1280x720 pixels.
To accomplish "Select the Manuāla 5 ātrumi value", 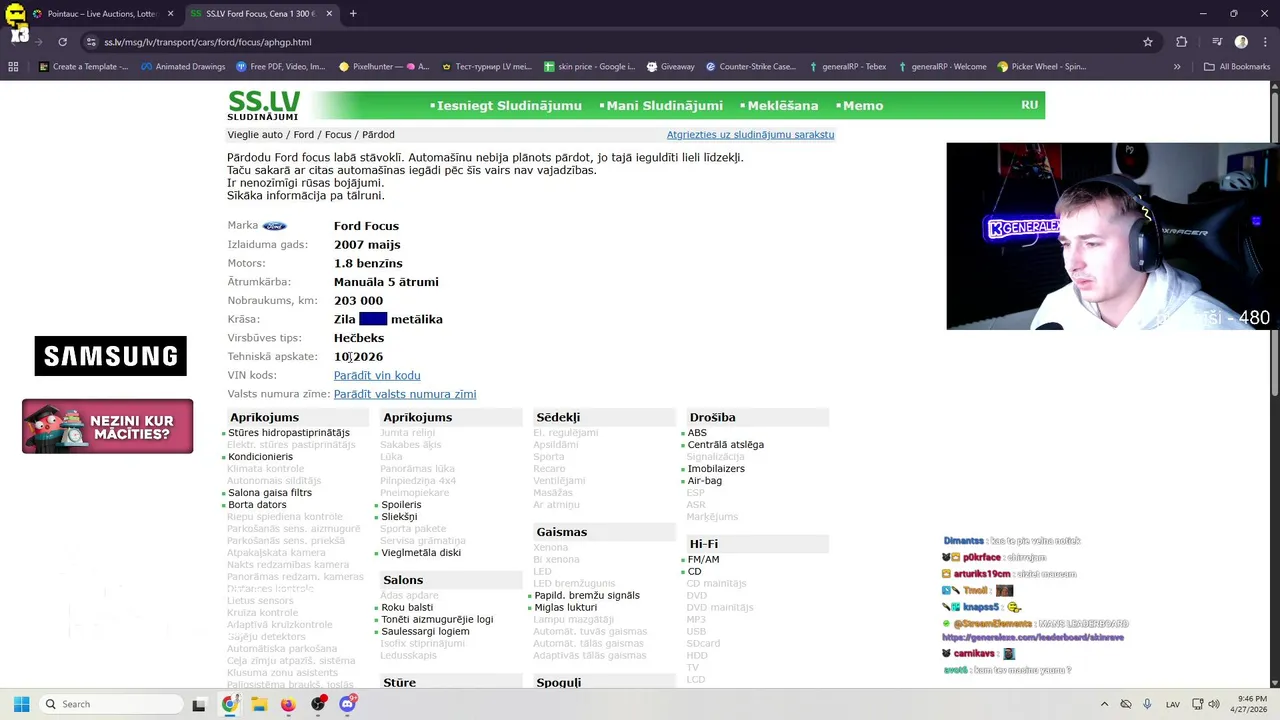I will pyautogui.click(x=386, y=282).
